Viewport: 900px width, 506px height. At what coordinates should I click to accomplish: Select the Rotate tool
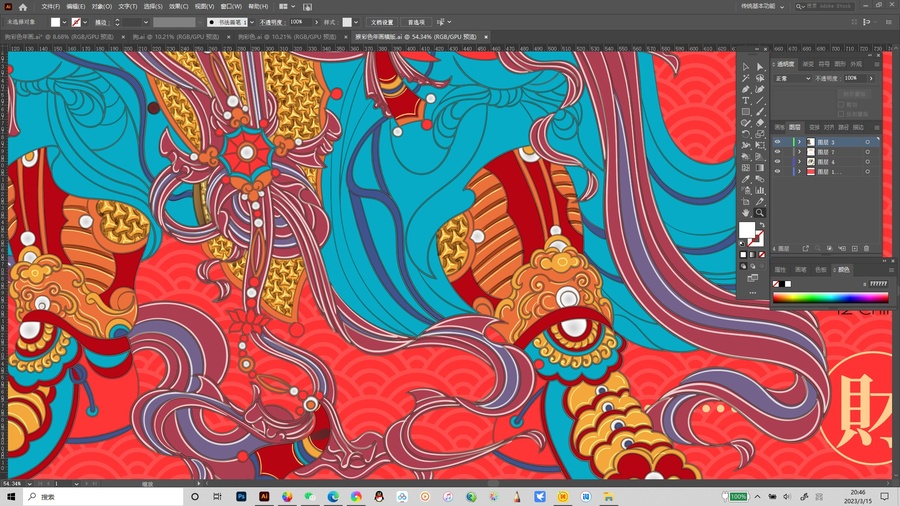(x=746, y=134)
